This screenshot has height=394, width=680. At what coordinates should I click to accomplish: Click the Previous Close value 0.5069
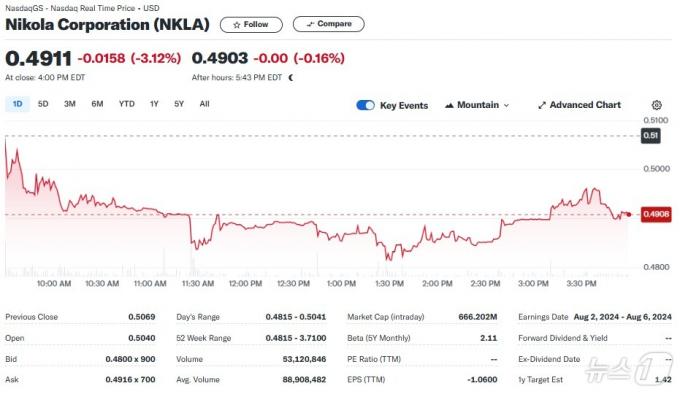coord(142,317)
